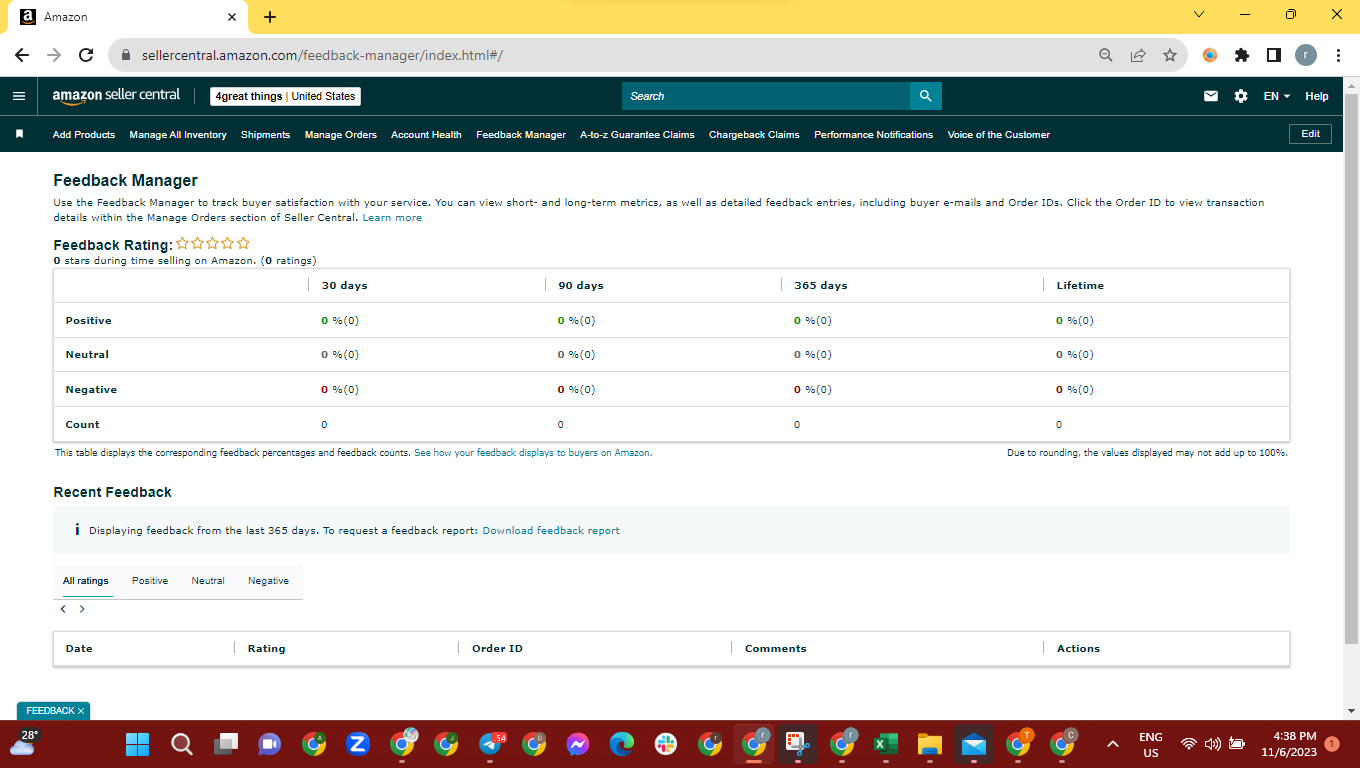Reload the current page
Image resolution: width=1360 pixels, height=768 pixels.
point(86,55)
